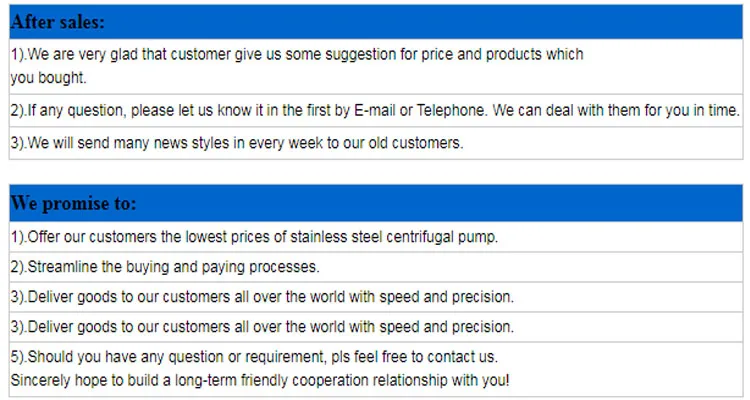The height and width of the screenshot is (400, 750).
Task: Click the news styles every week row
Action: tap(237, 143)
